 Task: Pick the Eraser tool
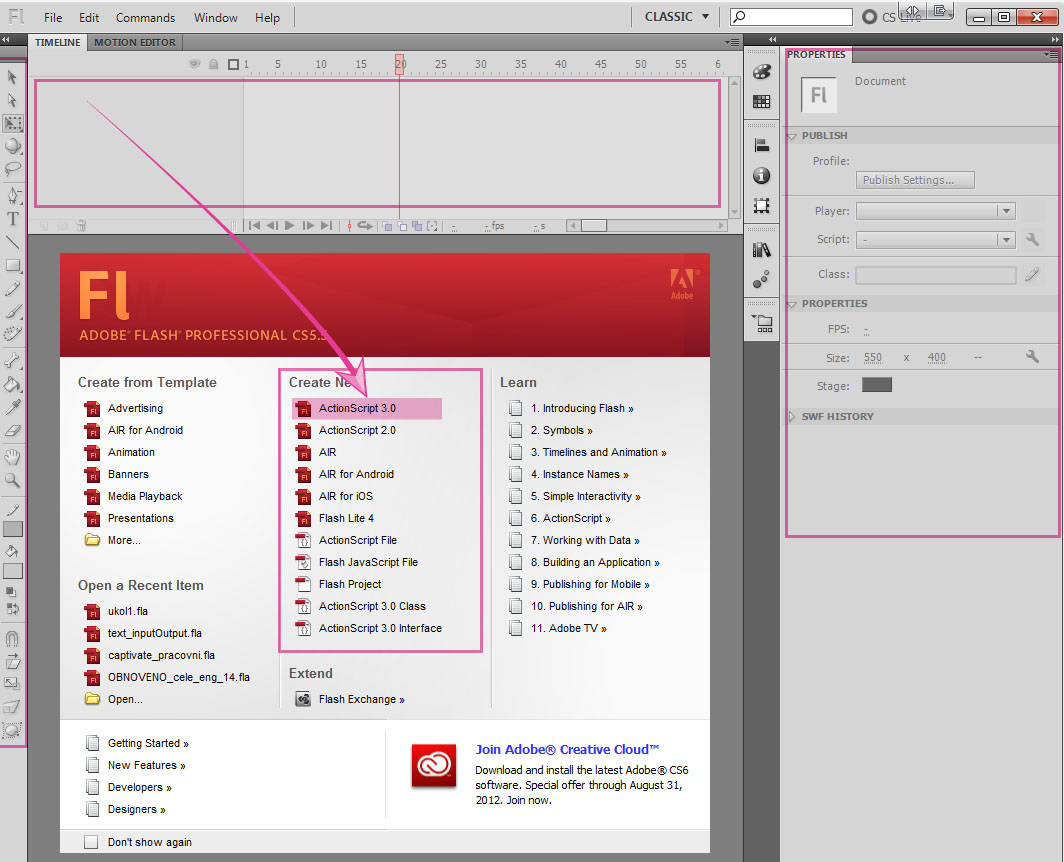(x=13, y=431)
